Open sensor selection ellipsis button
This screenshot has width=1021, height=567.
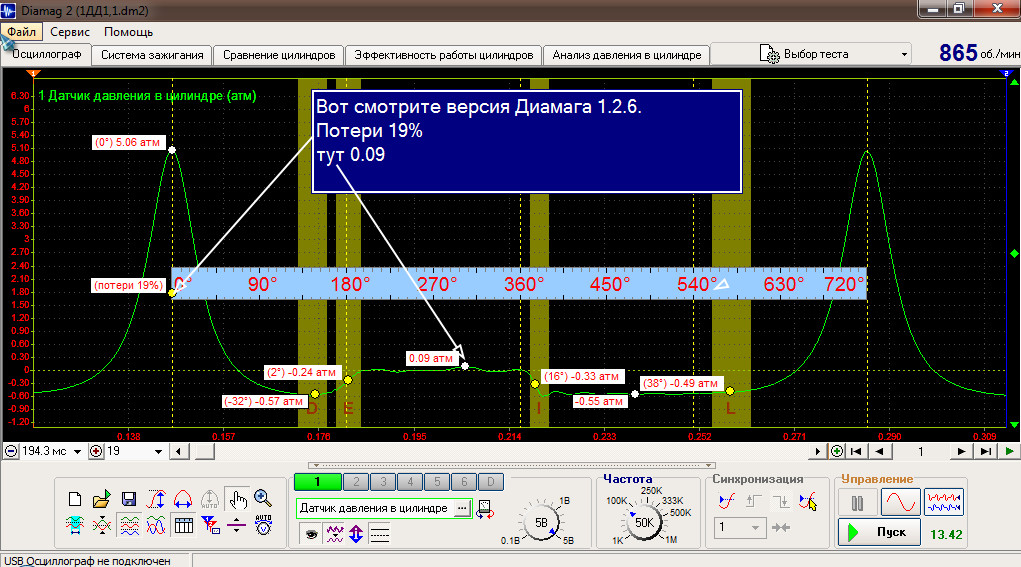(462, 508)
